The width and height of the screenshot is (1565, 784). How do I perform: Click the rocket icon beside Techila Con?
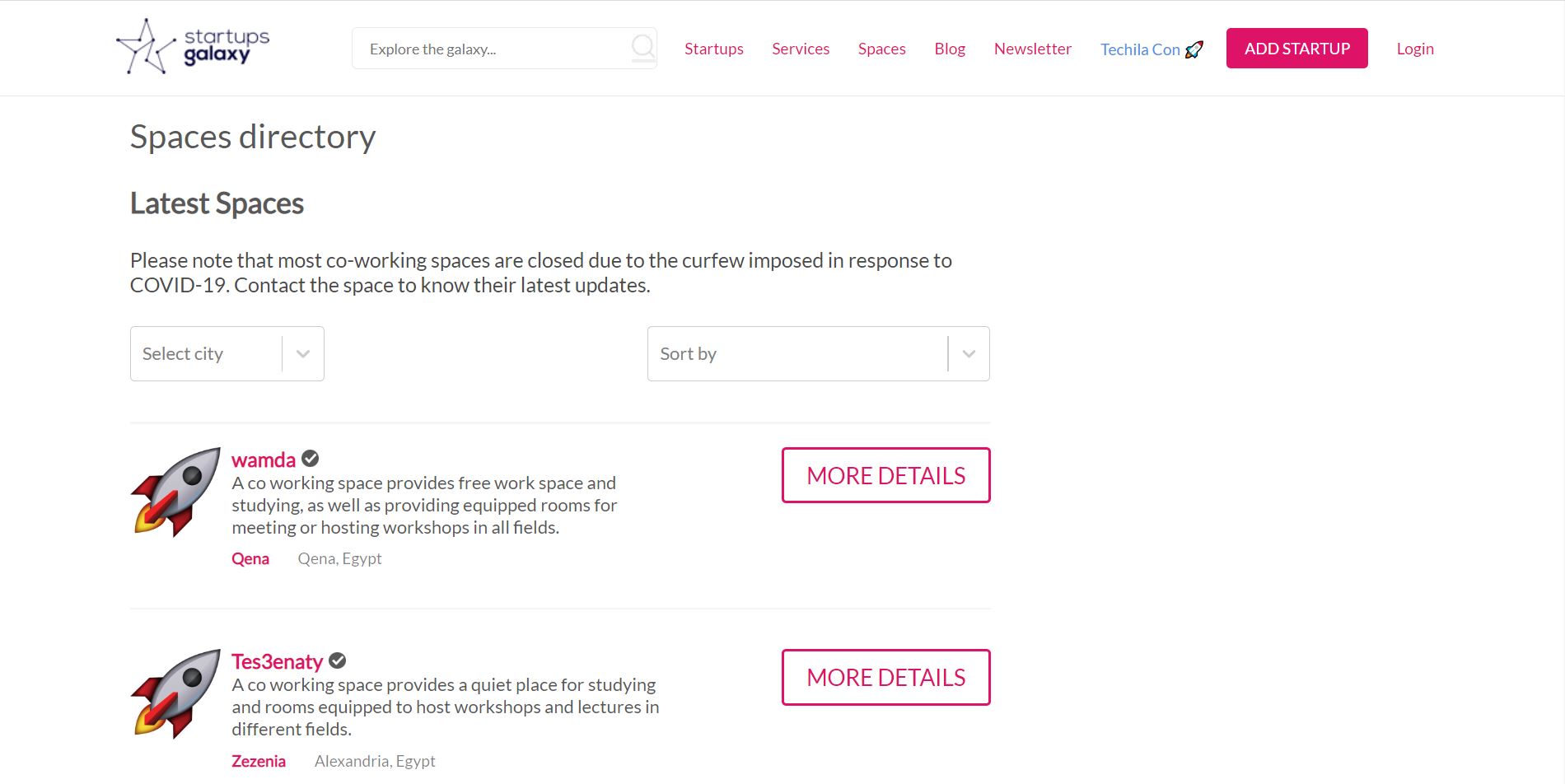click(1194, 49)
